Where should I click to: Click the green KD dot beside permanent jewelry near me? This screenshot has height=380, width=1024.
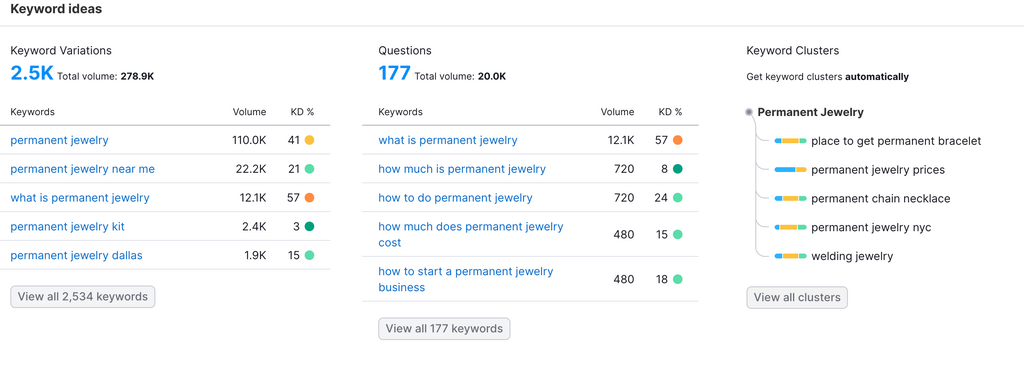tap(309, 168)
